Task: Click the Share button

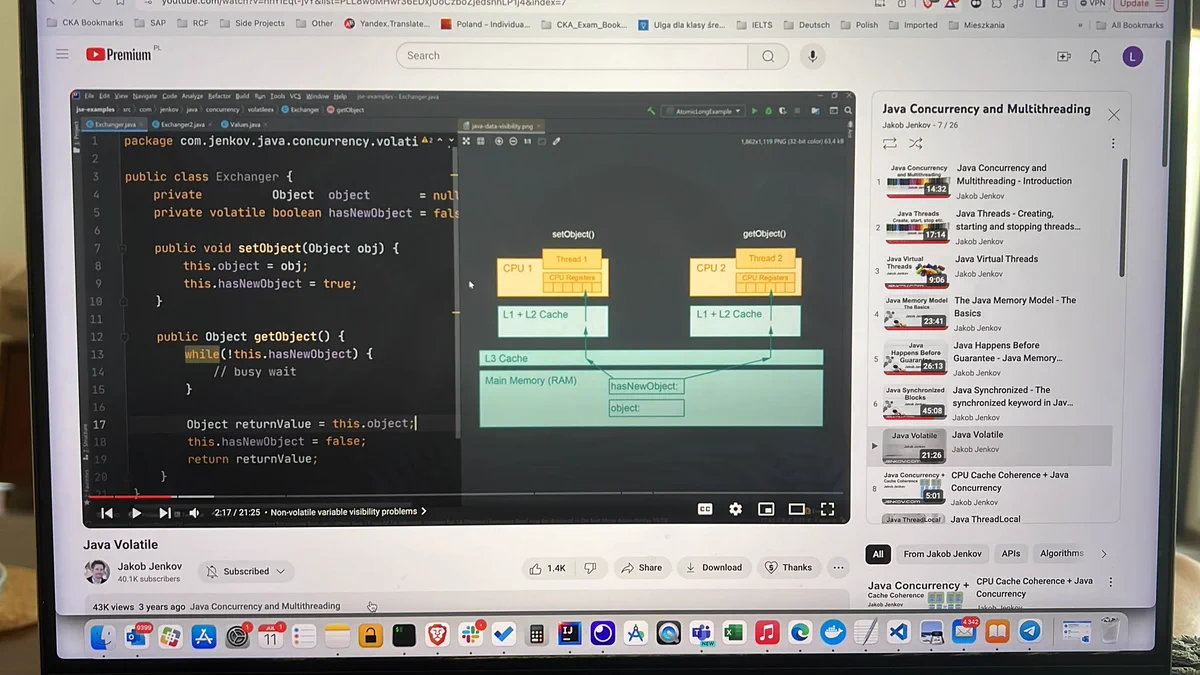Action: [x=642, y=567]
